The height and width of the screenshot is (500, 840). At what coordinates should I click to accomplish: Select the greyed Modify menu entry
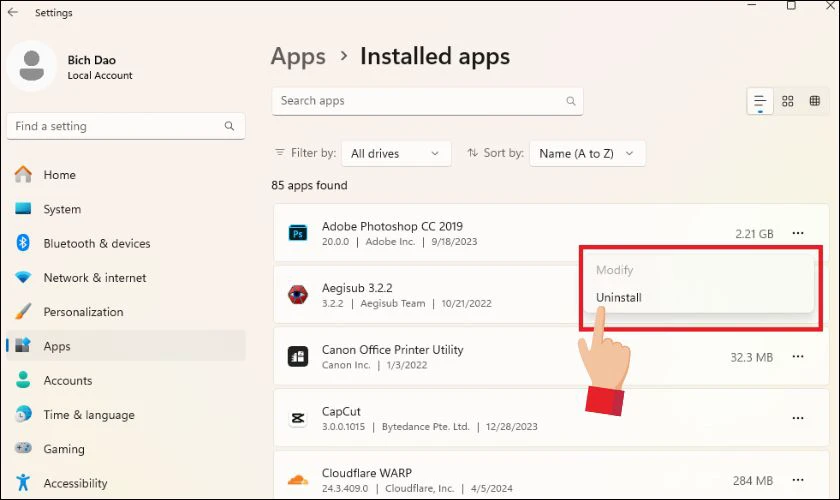(x=614, y=270)
